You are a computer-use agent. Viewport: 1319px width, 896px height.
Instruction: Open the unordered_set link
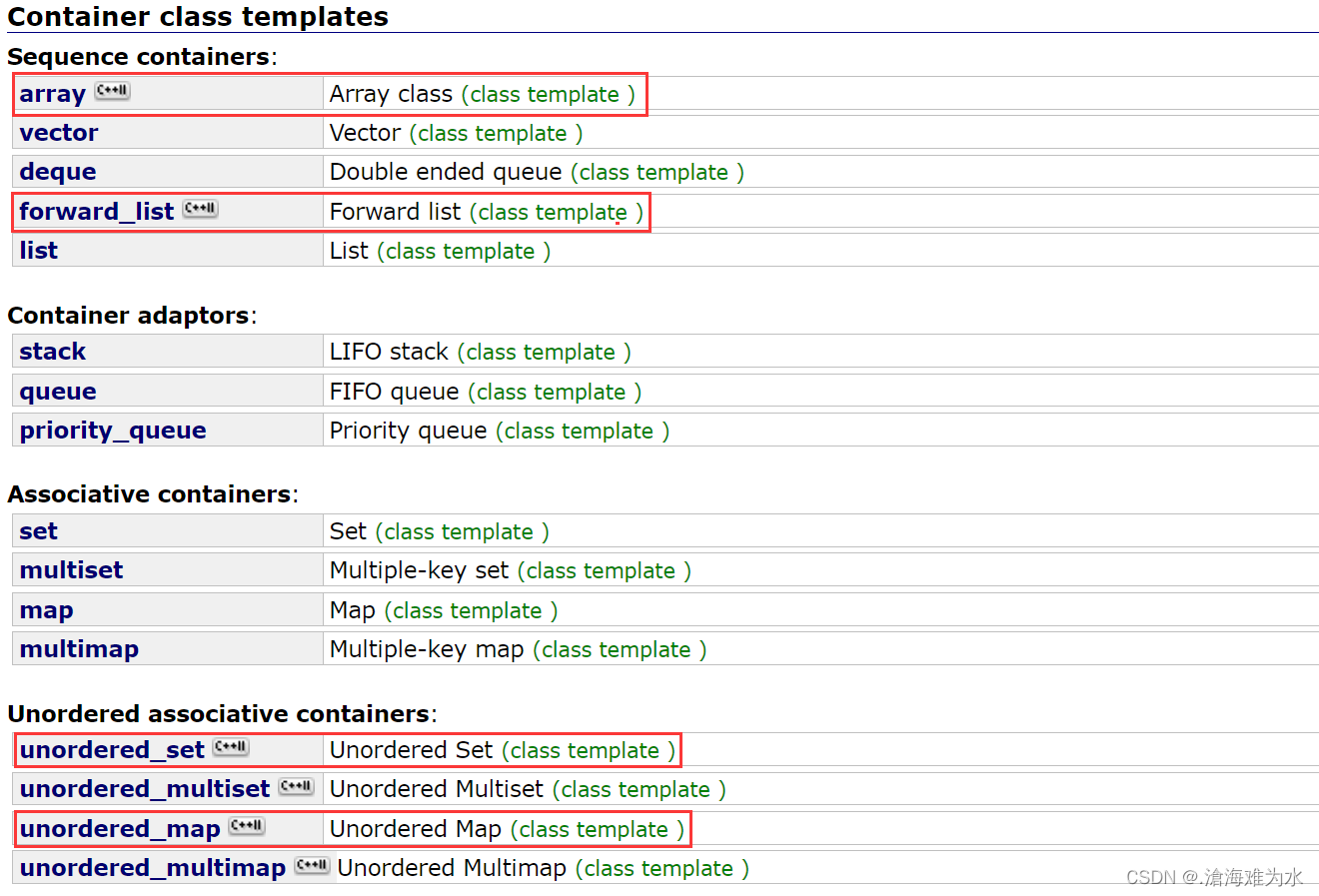(x=112, y=750)
